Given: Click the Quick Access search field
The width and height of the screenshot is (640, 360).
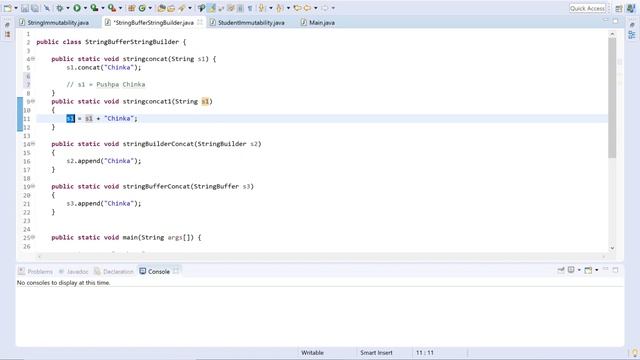Looking at the screenshot, I should click(x=587, y=8).
